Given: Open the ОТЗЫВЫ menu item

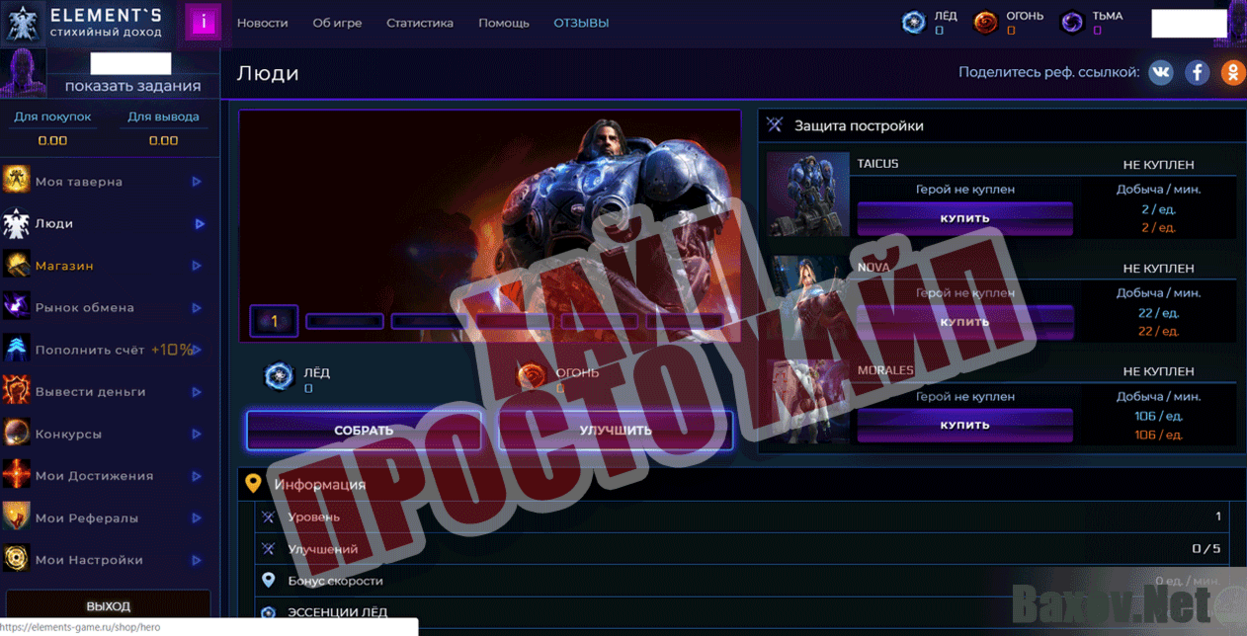Looking at the screenshot, I should point(581,23).
